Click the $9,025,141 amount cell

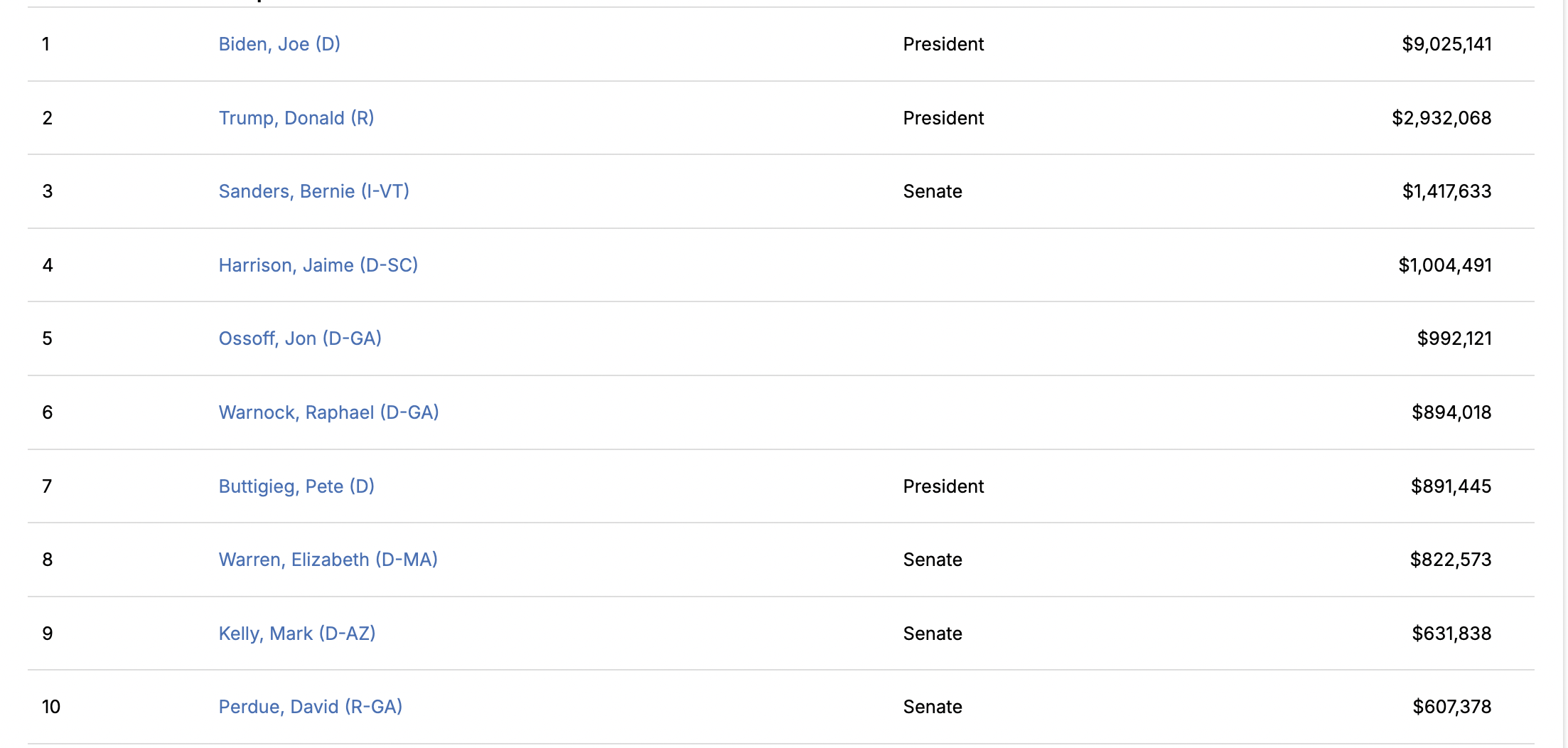(1446, 44)
